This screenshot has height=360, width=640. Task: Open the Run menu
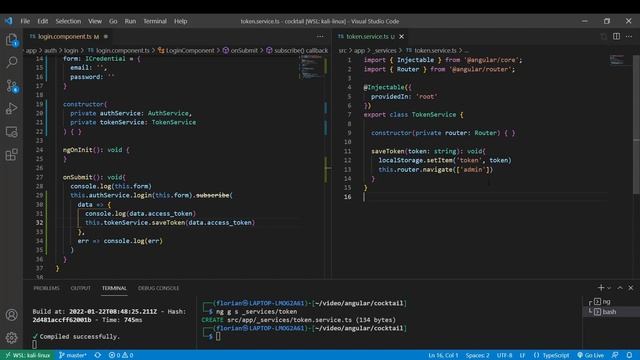point(130,21)
